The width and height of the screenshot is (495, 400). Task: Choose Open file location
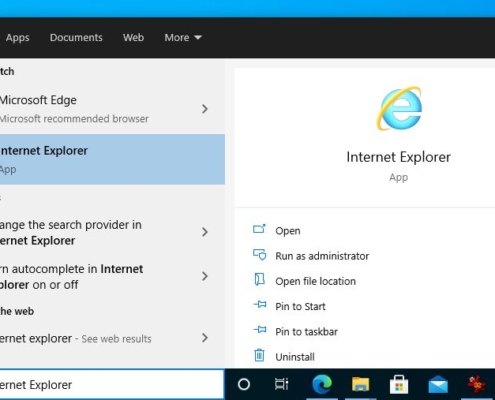(315, 281)
